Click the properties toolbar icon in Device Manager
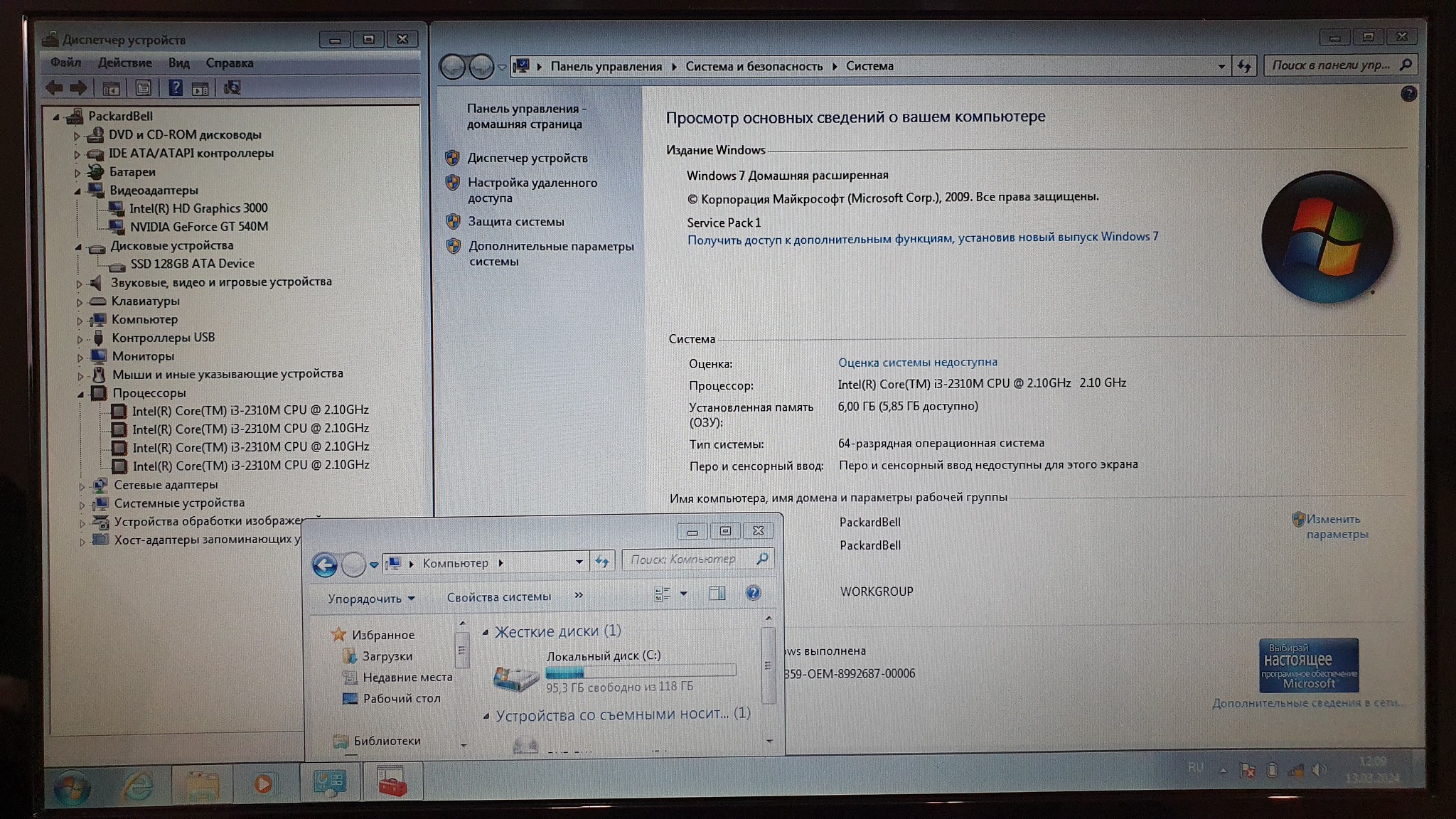The image size is (1456, 819). 143,88
